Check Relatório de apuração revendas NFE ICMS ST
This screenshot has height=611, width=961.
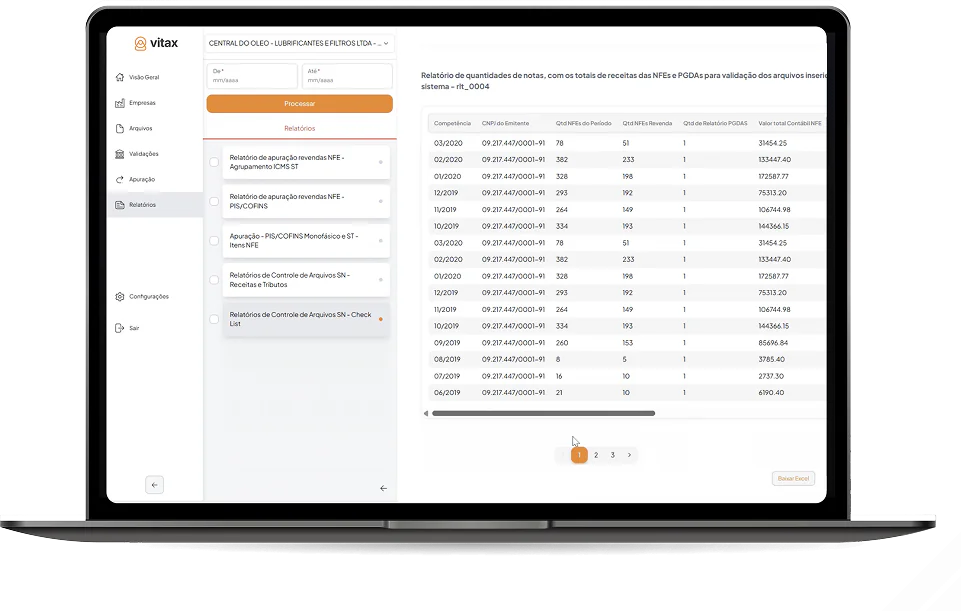(214, 162)
